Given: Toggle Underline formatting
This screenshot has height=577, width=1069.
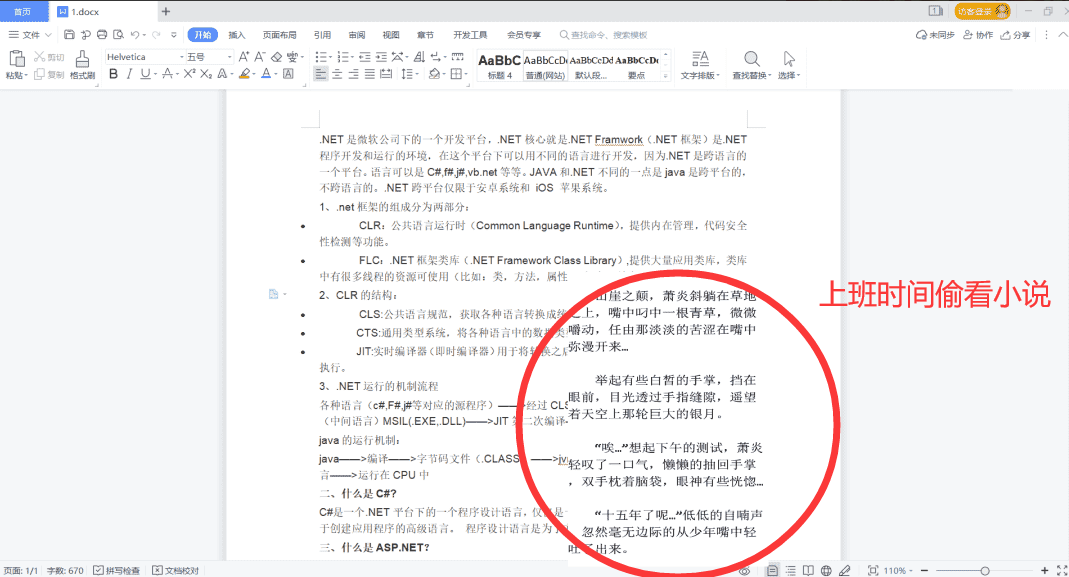Looking at the screenshot, I should click(x=145, y=74).
